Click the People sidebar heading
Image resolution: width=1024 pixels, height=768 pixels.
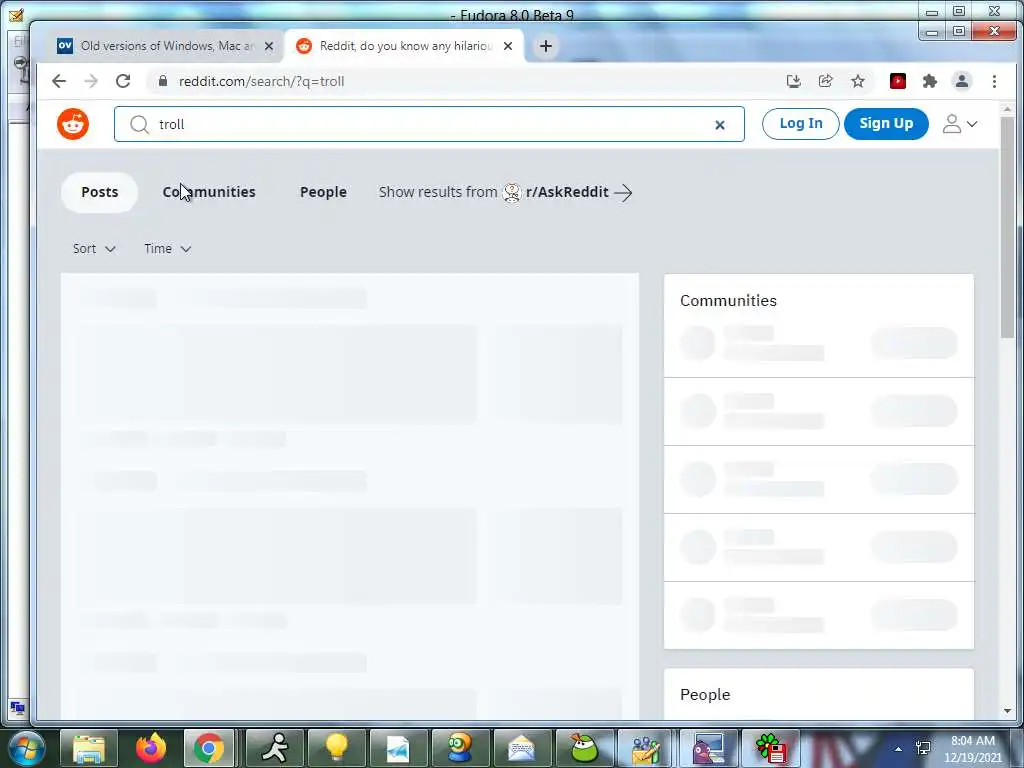coord(705,694)
